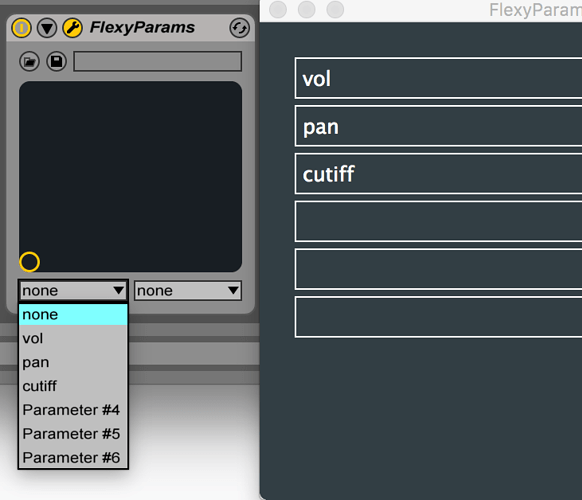Select highlighted none entry in list
The width and height of the screenshot is (582, 500).
click(x=73, y=315)
